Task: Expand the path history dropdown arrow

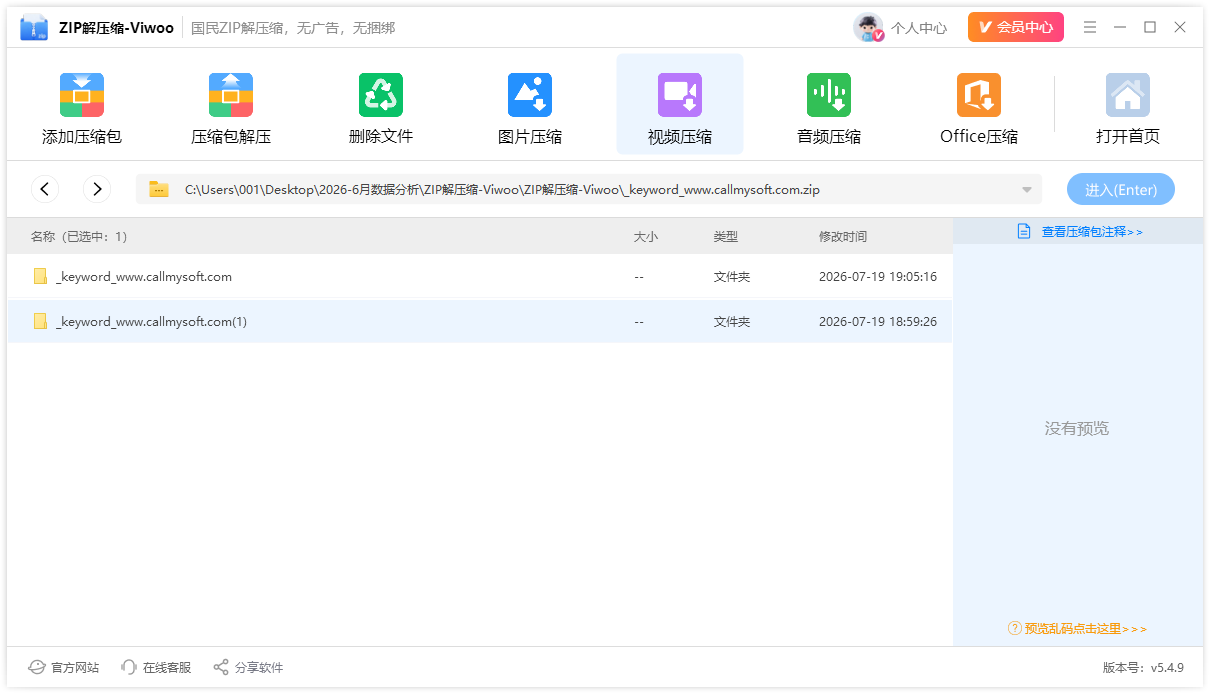Action: (1027, 190)
